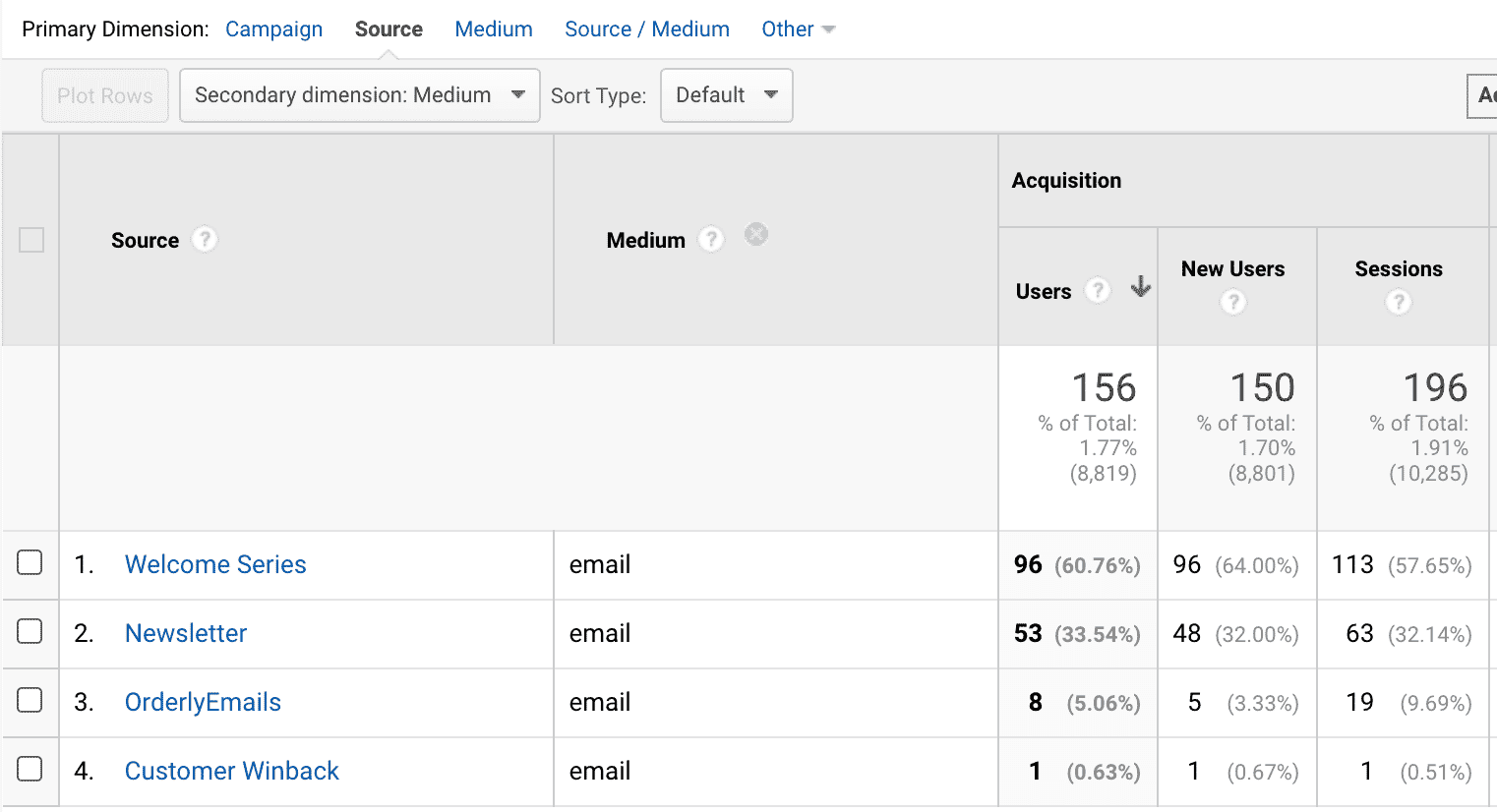Image resolution: width=1497 pixels, height=812 pixels.
Task: Remove the Medium secondary dimension
Action: coord(755,234)
